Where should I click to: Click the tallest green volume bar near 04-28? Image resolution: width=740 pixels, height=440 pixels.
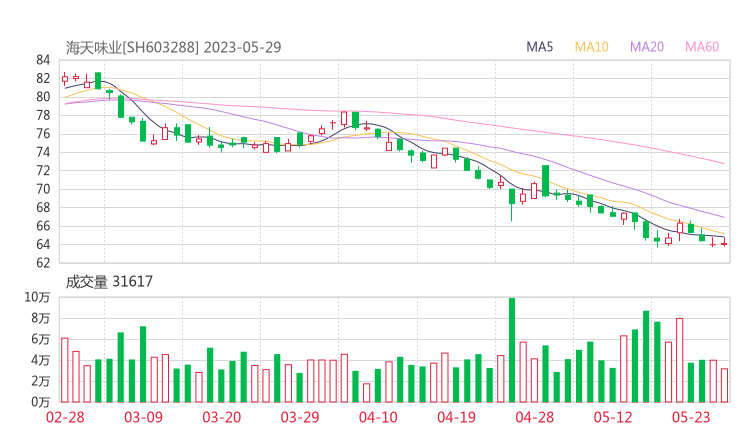pos(512,350)
